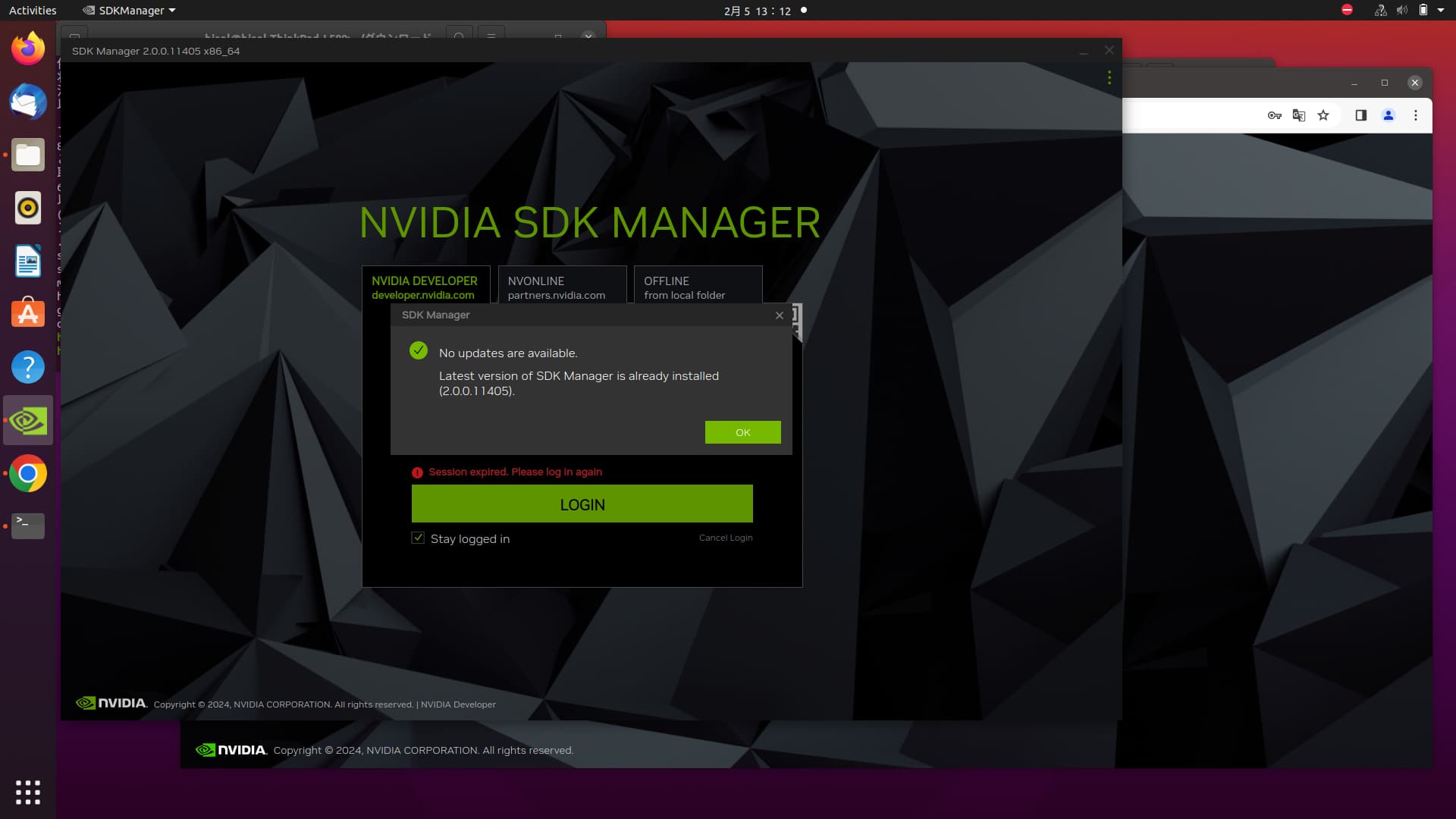
Task: Click the battery tray icon
Action: (1423, 11)
